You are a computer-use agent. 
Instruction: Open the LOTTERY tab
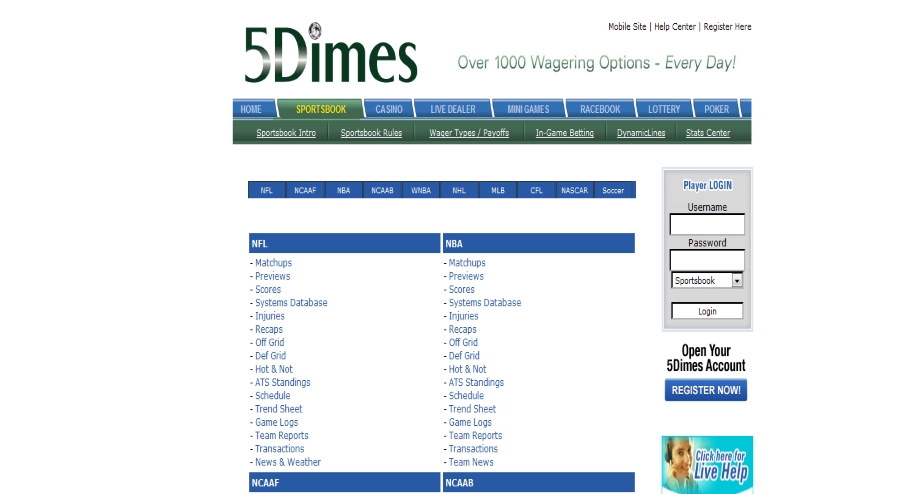[x=664, y=109]
